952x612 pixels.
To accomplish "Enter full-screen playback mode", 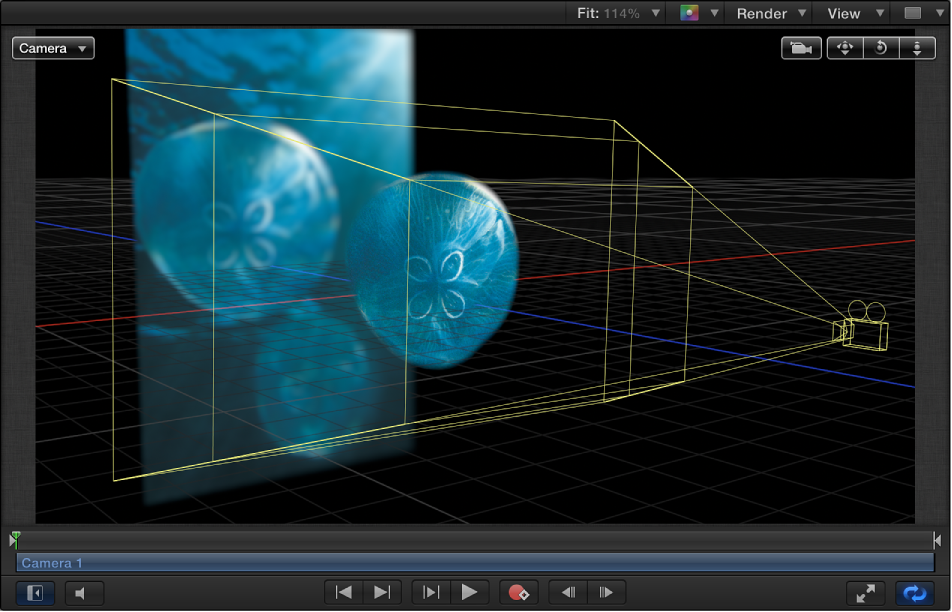I will coord(865,592).
